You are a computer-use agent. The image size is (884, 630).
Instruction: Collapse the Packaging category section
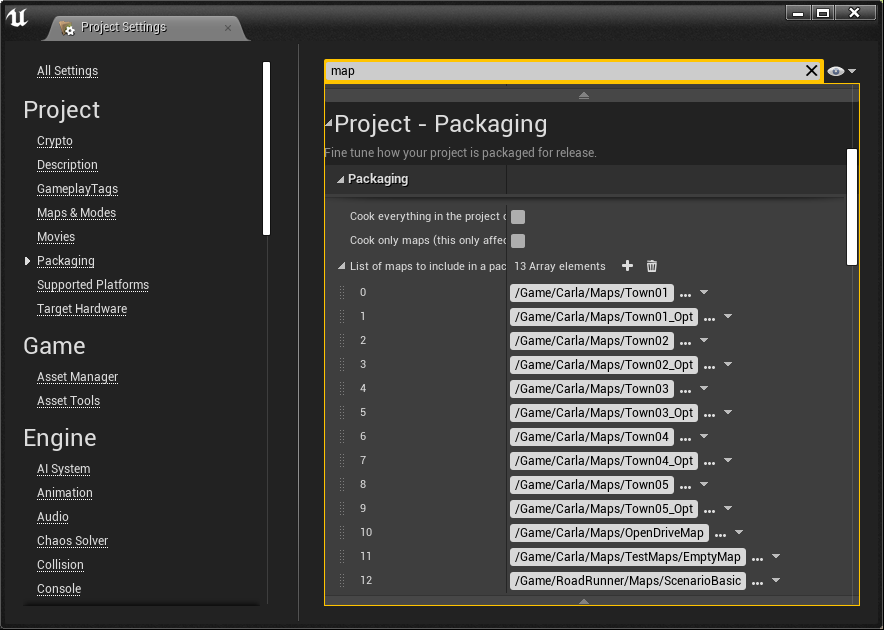[340, 180]
